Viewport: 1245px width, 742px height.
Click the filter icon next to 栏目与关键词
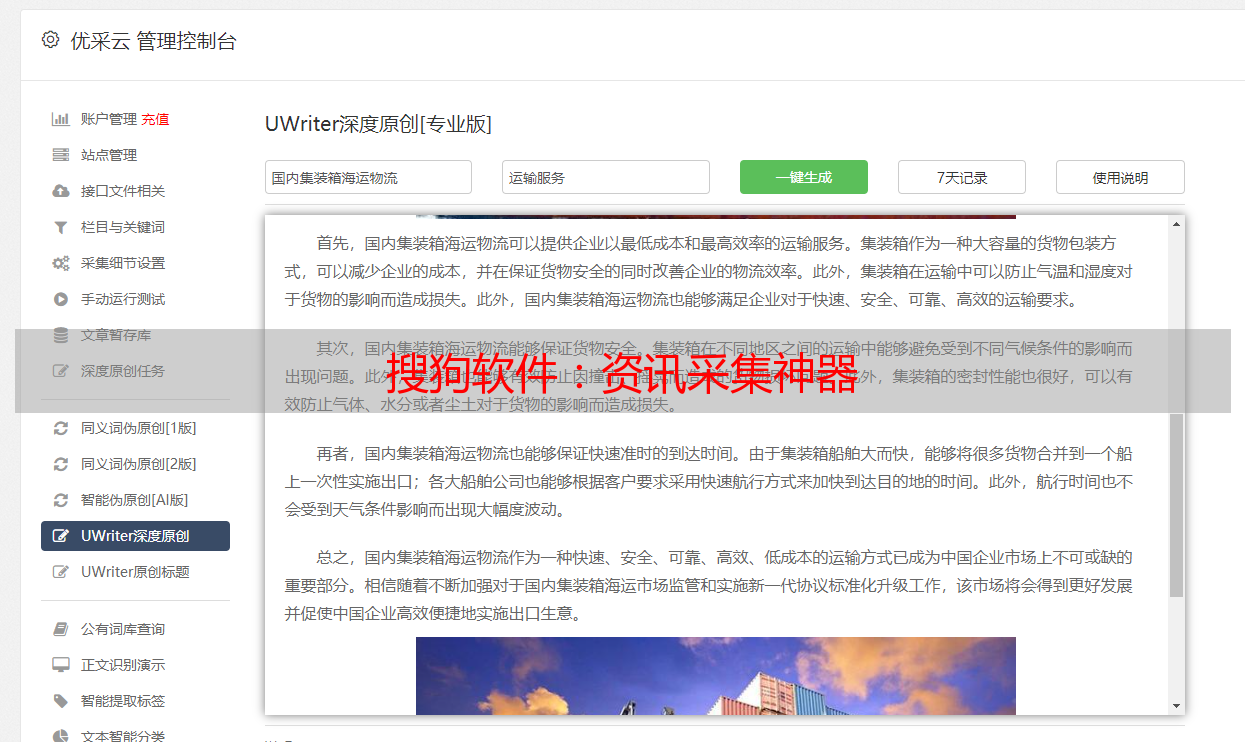(x=61, y=227)
